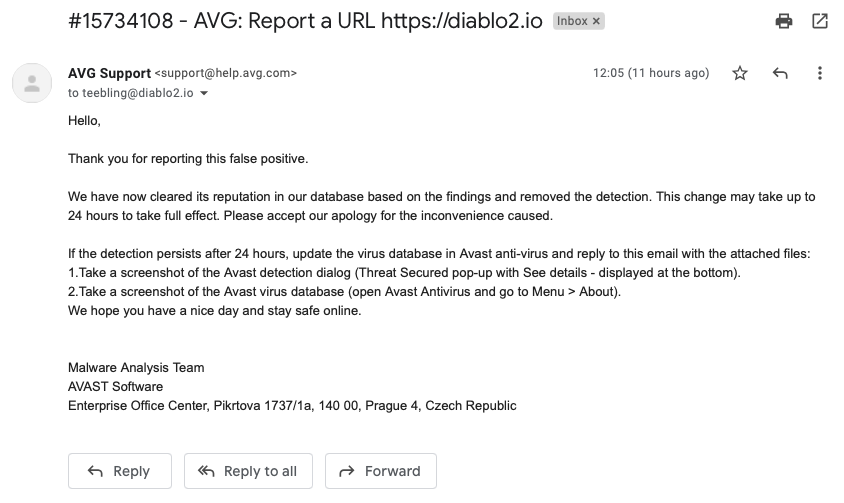
Task: Click the reply arrow icon beside the star
Action: [x=780, y=73]
